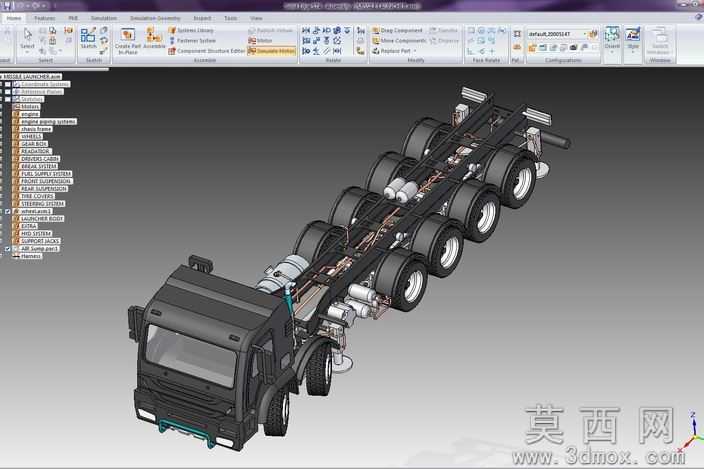Uncheck the AIR Sump.par:1 checkbox
Screen dimensions: 704x469
[8, 249]
